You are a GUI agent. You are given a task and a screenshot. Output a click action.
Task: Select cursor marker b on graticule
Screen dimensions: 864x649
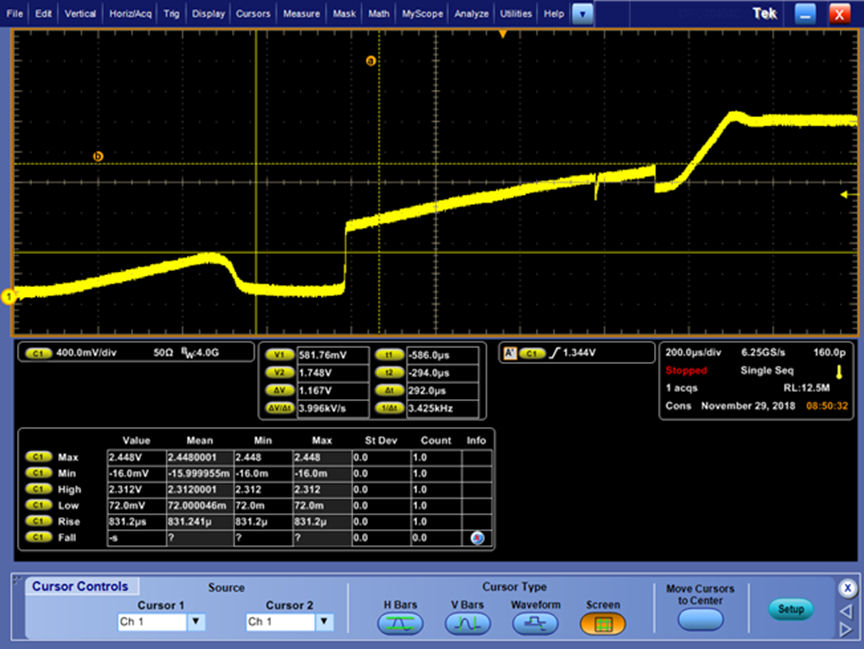(x=98, y=156)
